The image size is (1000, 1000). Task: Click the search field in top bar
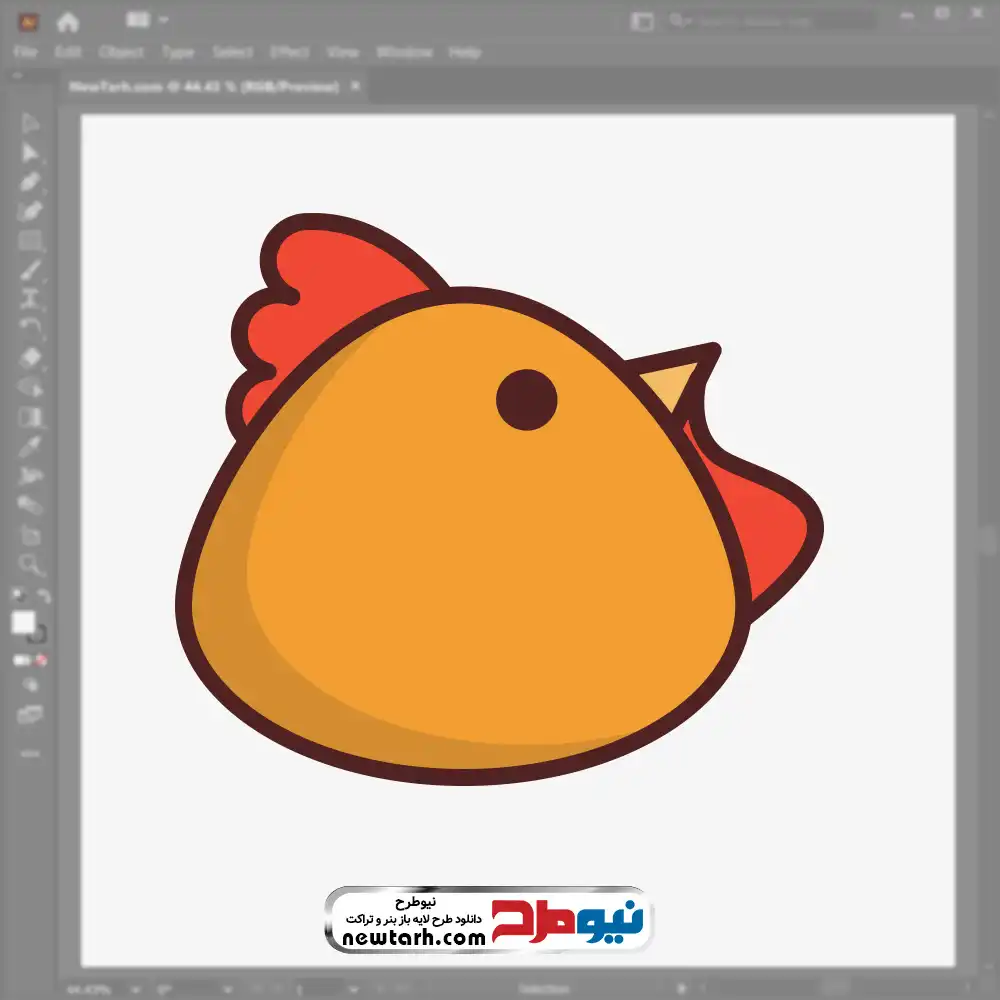point(770,21)
